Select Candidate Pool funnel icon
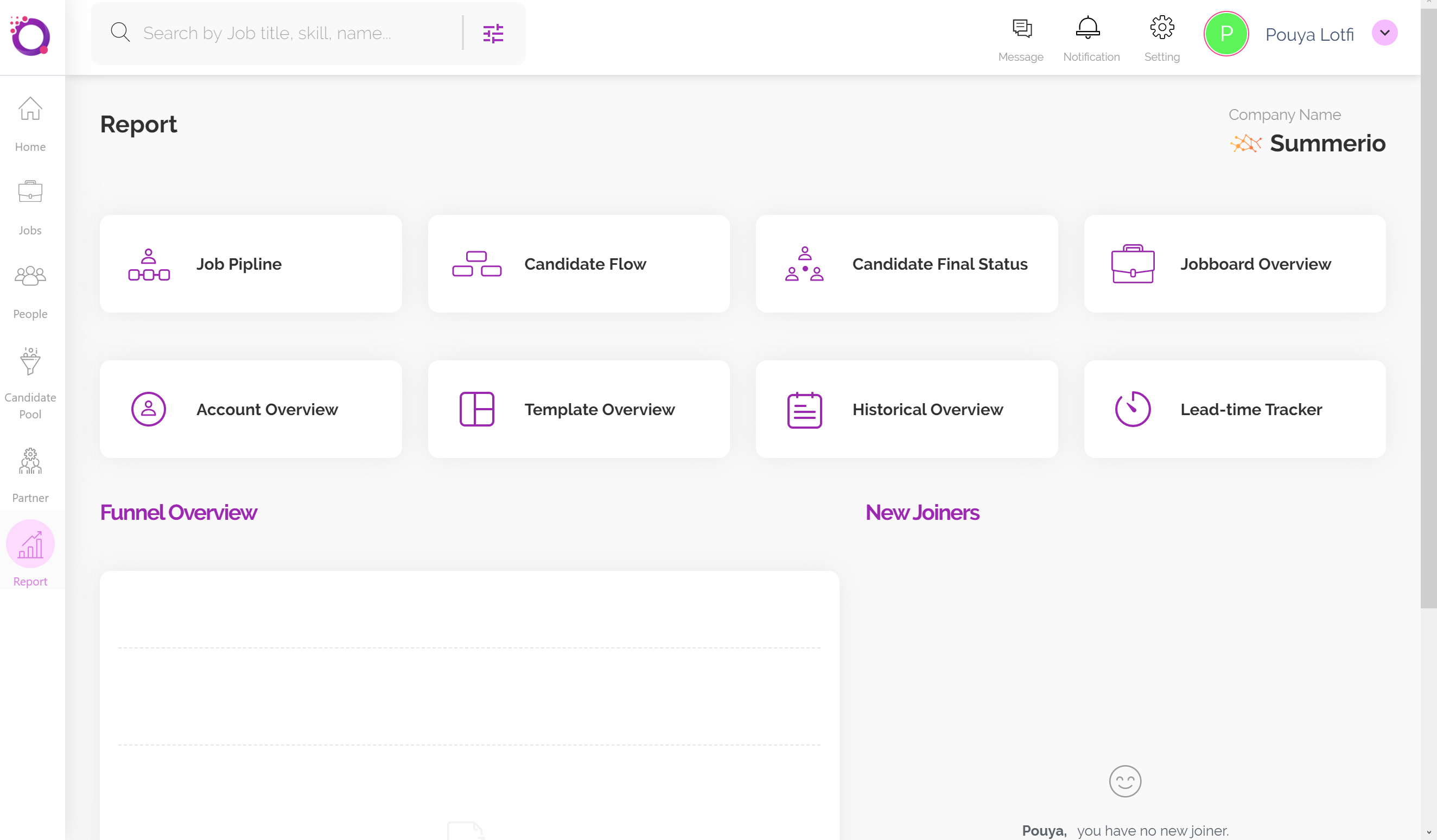This screenshot has height=840, width=1437. [30, 361]
